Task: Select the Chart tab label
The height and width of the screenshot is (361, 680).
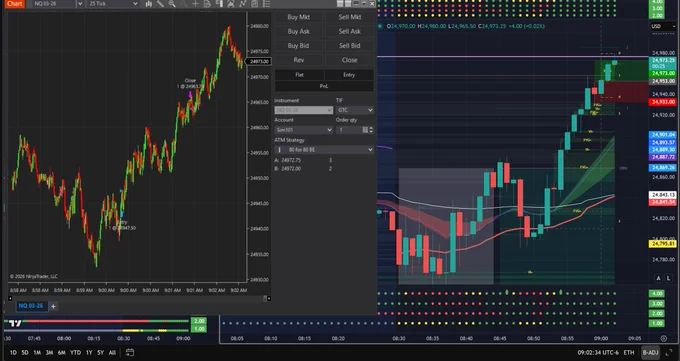Action: click(x=15, y=3)
